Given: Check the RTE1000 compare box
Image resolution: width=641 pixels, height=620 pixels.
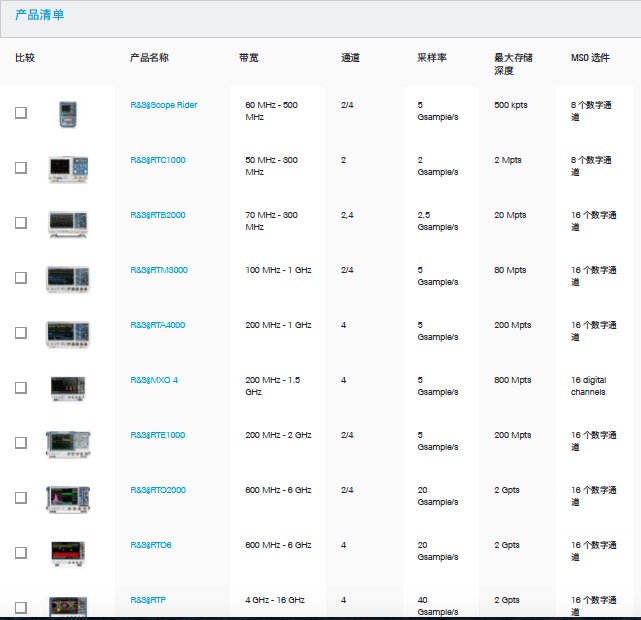Looking at the screenshot, I should click(21, 443).
